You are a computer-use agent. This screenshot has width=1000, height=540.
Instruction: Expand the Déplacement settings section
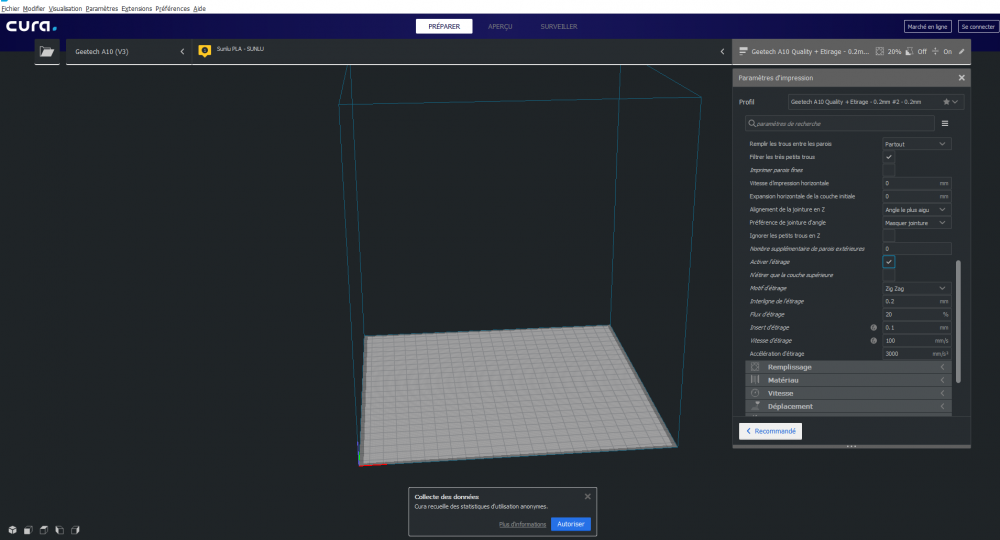848,406
